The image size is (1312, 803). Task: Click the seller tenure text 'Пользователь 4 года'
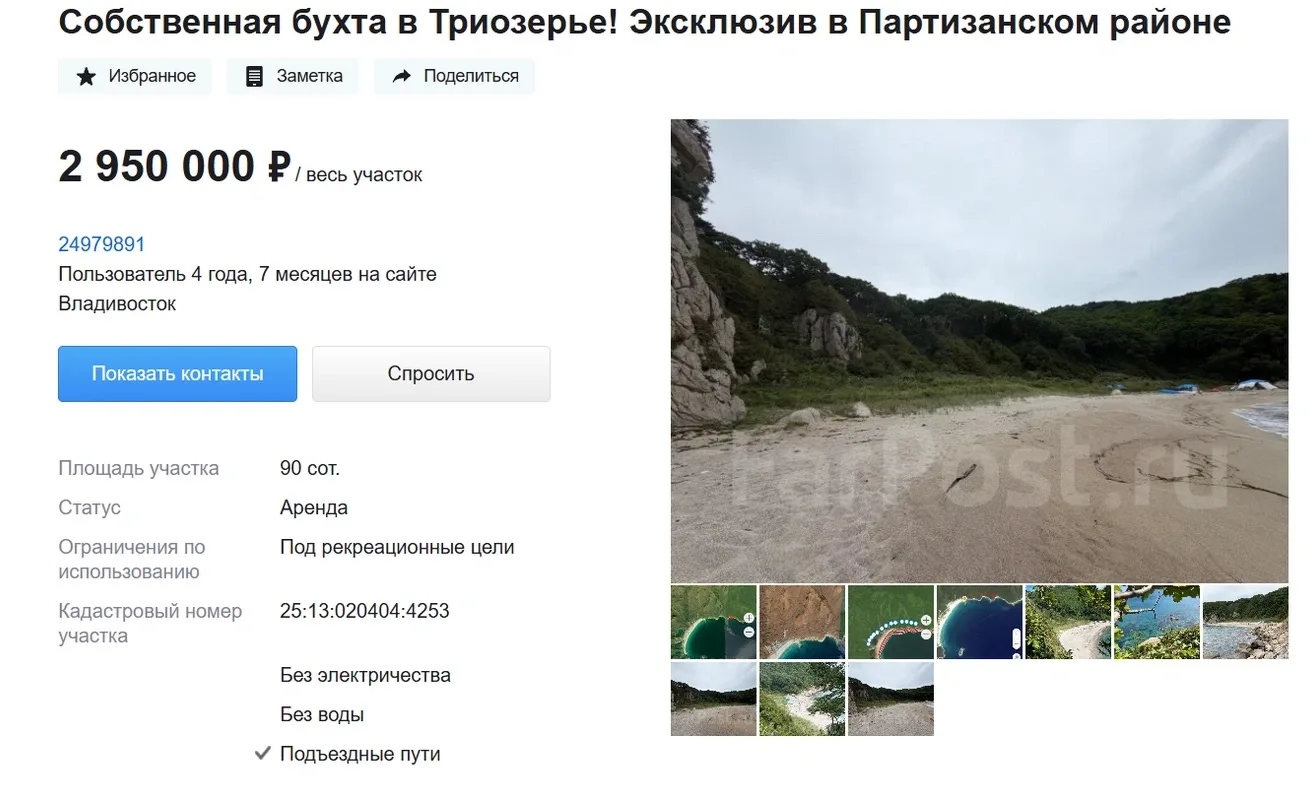click(x=247, y=274)
